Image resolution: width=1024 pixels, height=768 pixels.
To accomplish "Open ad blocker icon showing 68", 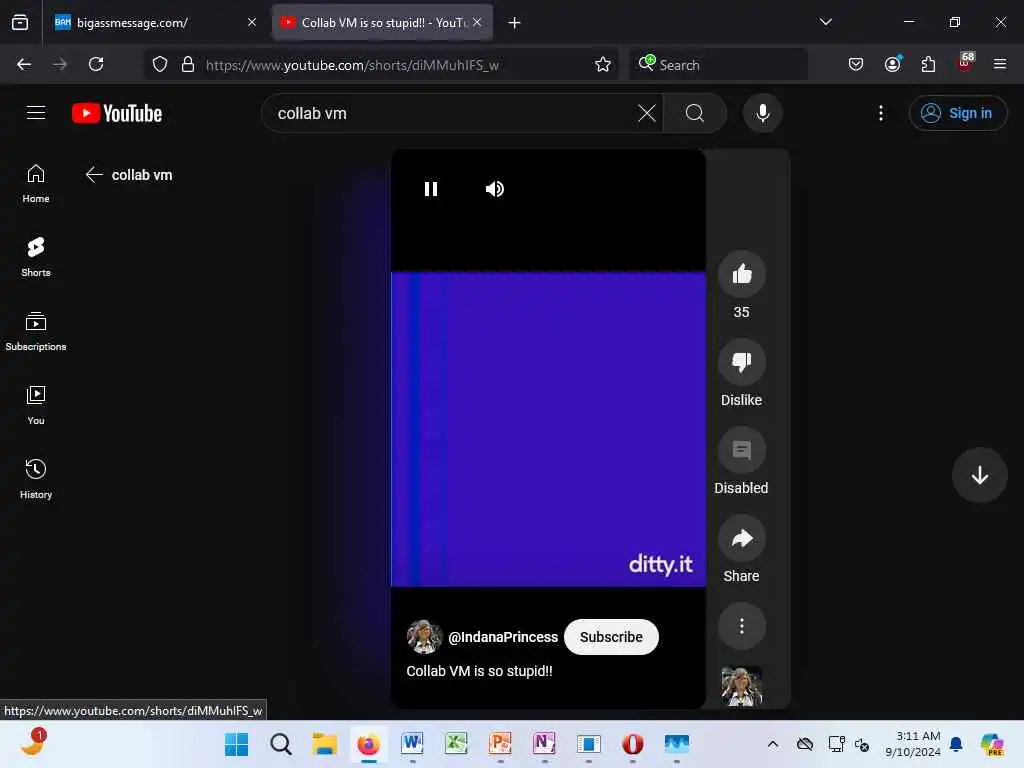I will tap(965, 63).
